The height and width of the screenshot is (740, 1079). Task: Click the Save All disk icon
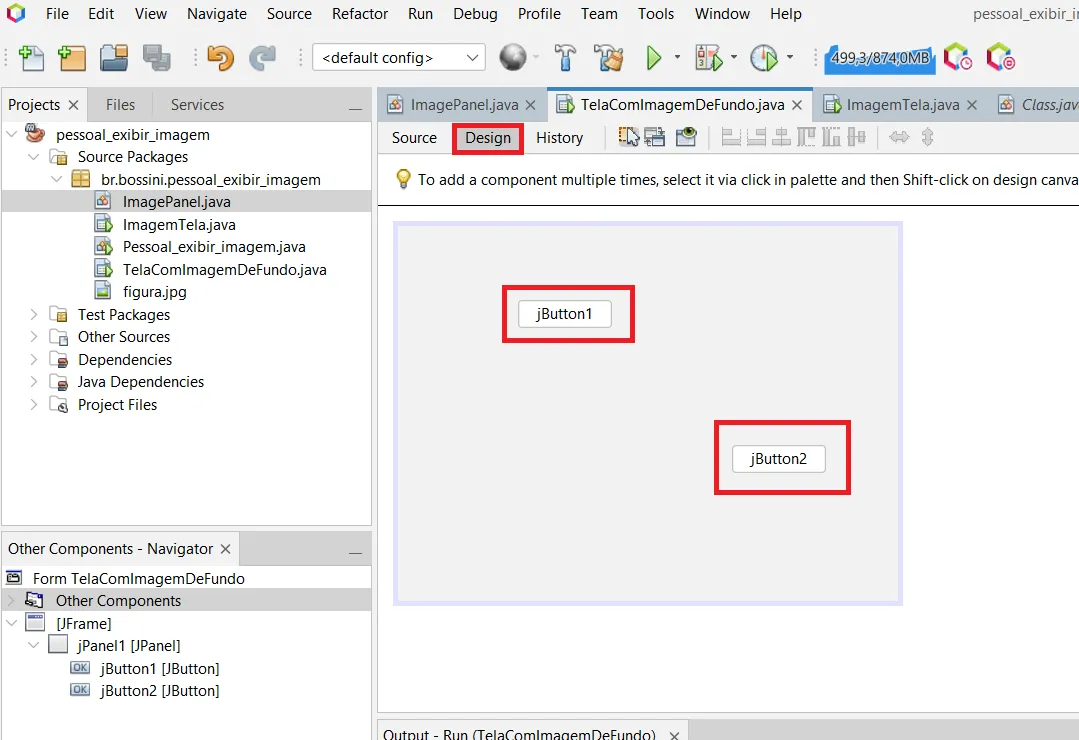point(157,59)
